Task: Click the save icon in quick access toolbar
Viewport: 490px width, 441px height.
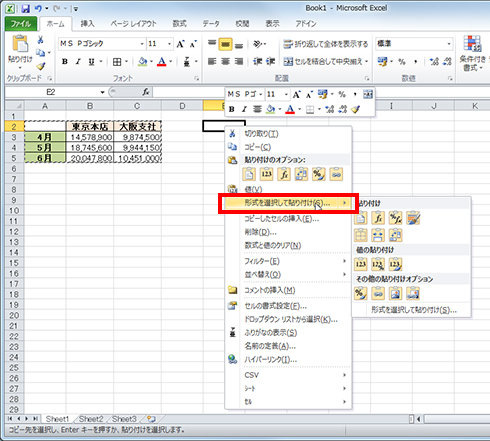Action: point(26,8)
